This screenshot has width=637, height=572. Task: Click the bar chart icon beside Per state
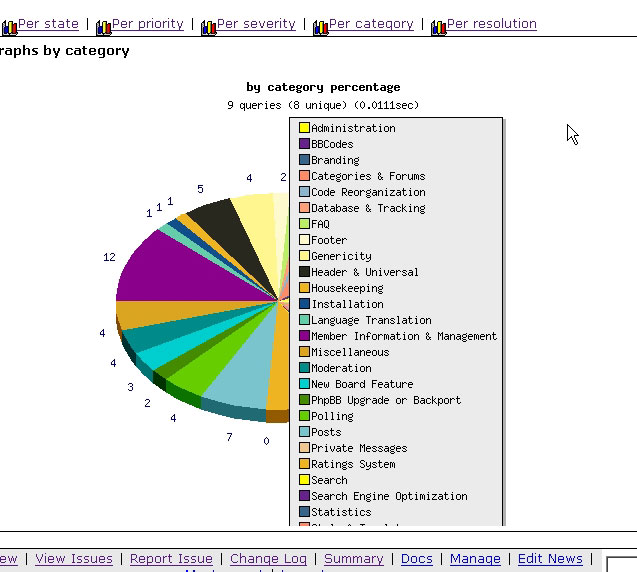pyautogui.click(x=9, y=27)
